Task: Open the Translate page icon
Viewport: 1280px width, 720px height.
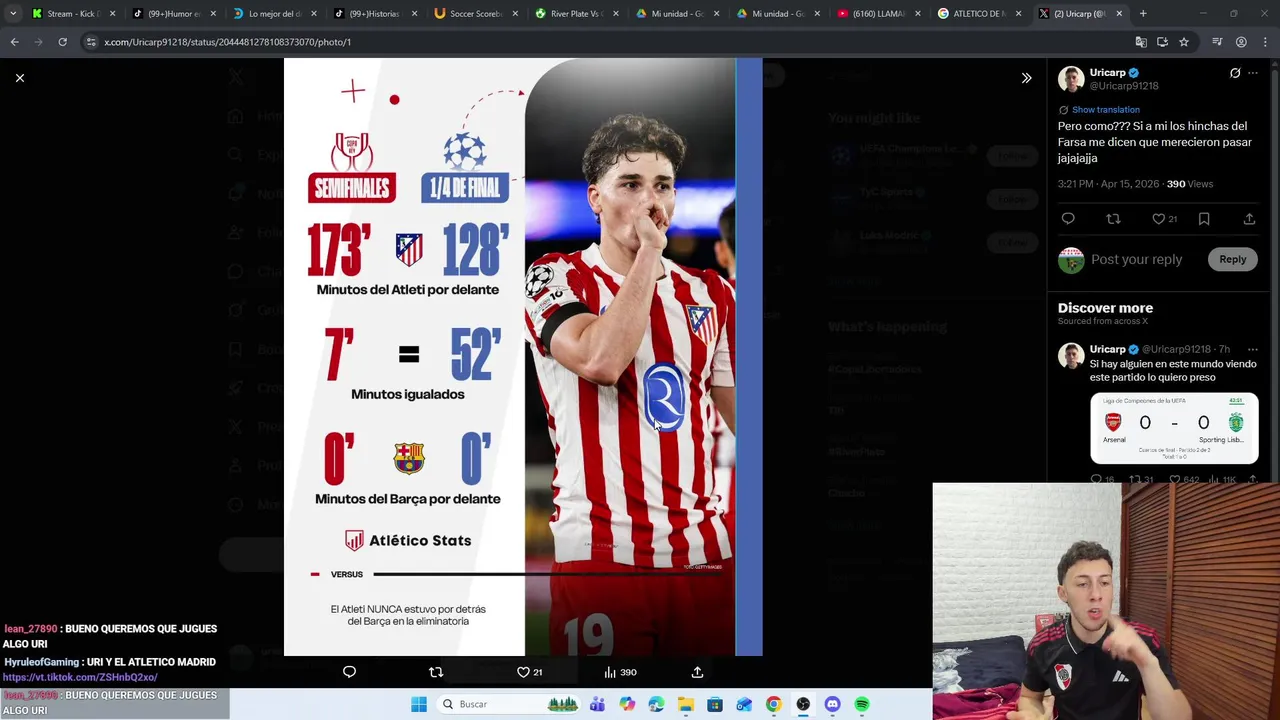Action: (1141, 42)
